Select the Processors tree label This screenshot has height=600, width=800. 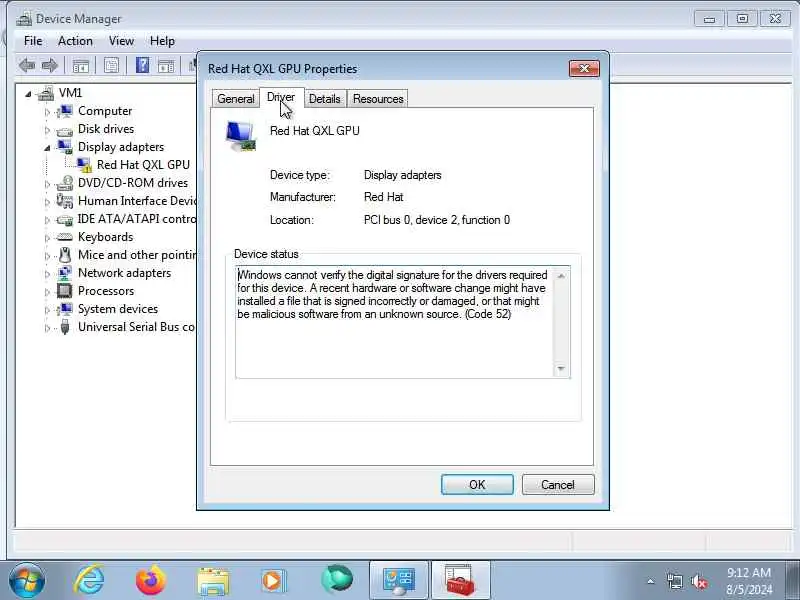[x=106, y=291]
